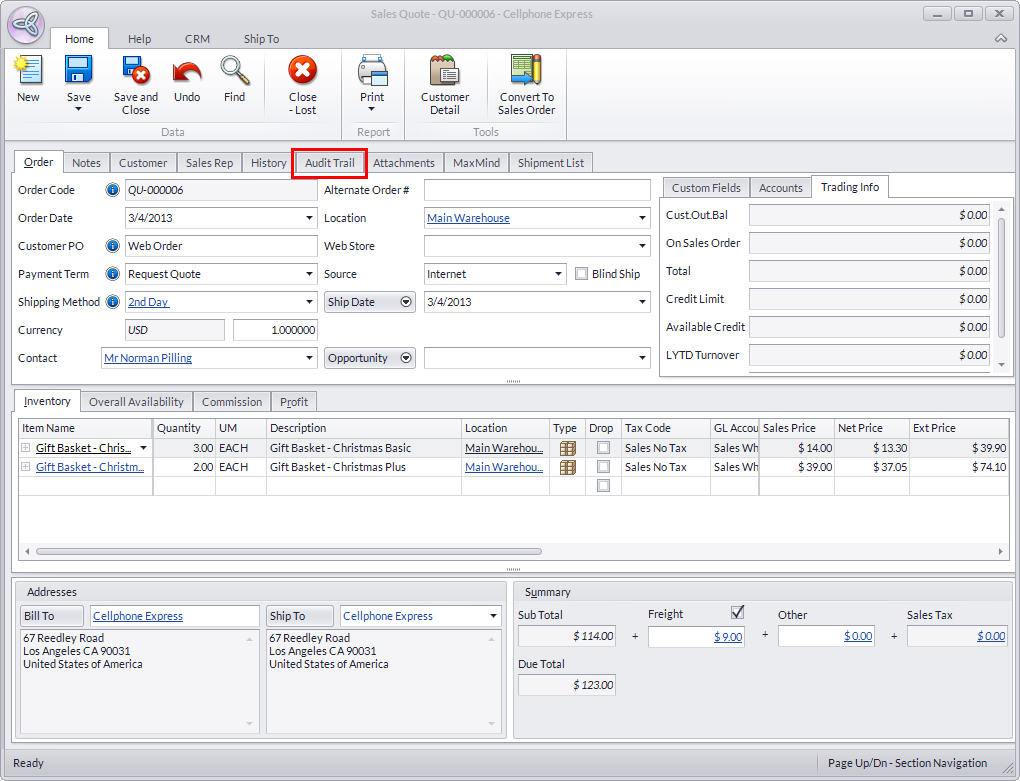Open the CRM ribbon tab
The width and height of the screenshot is (1020, 781).
coord(197,39)
